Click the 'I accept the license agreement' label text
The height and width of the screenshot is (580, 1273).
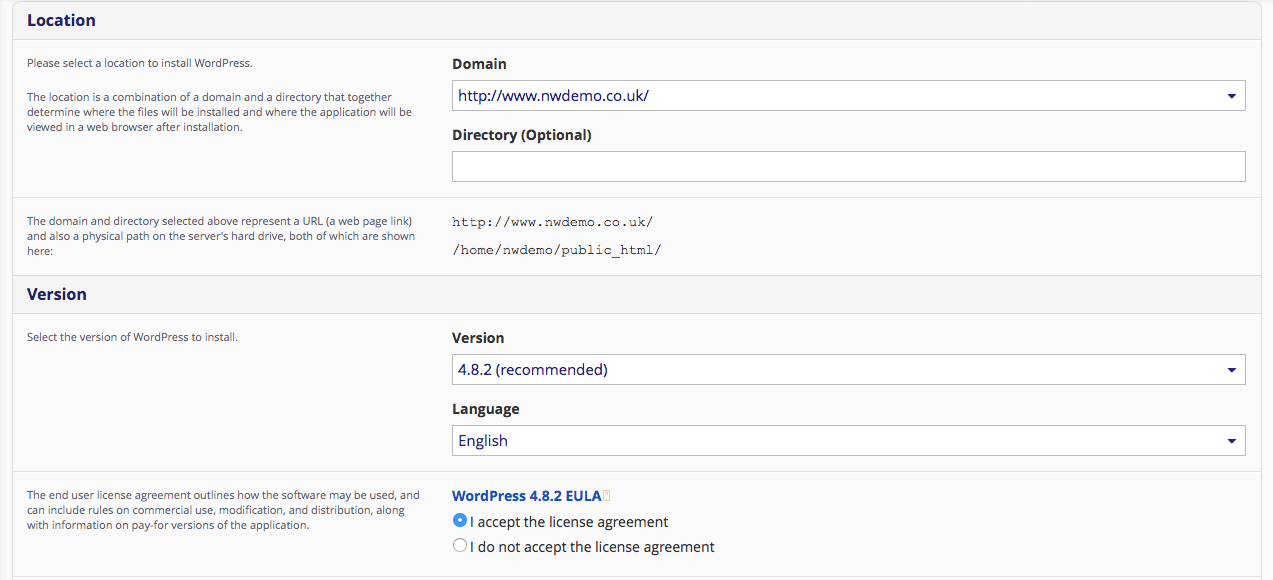[x=569, y=522]
